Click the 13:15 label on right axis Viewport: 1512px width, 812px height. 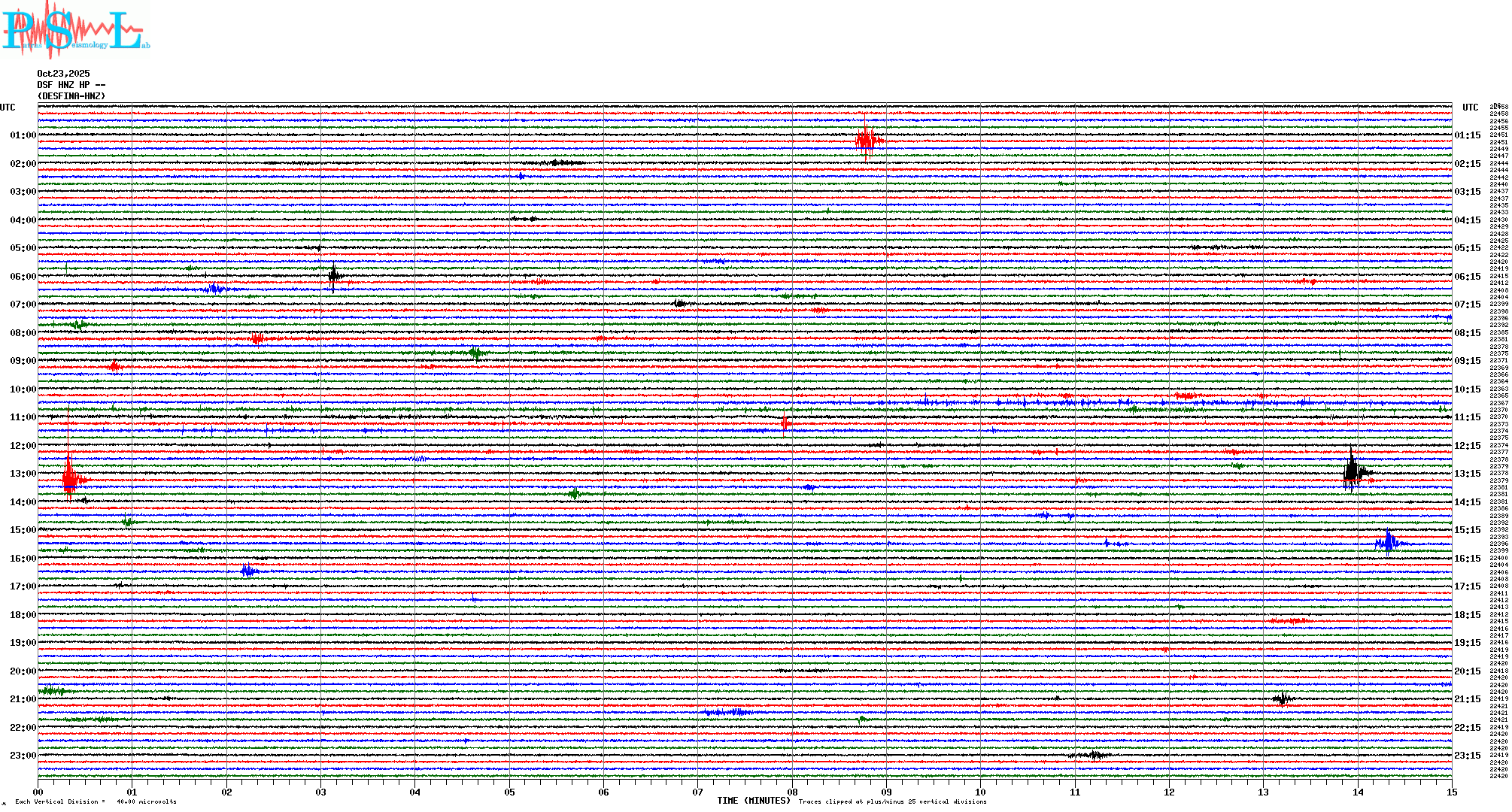[1467, 474]
